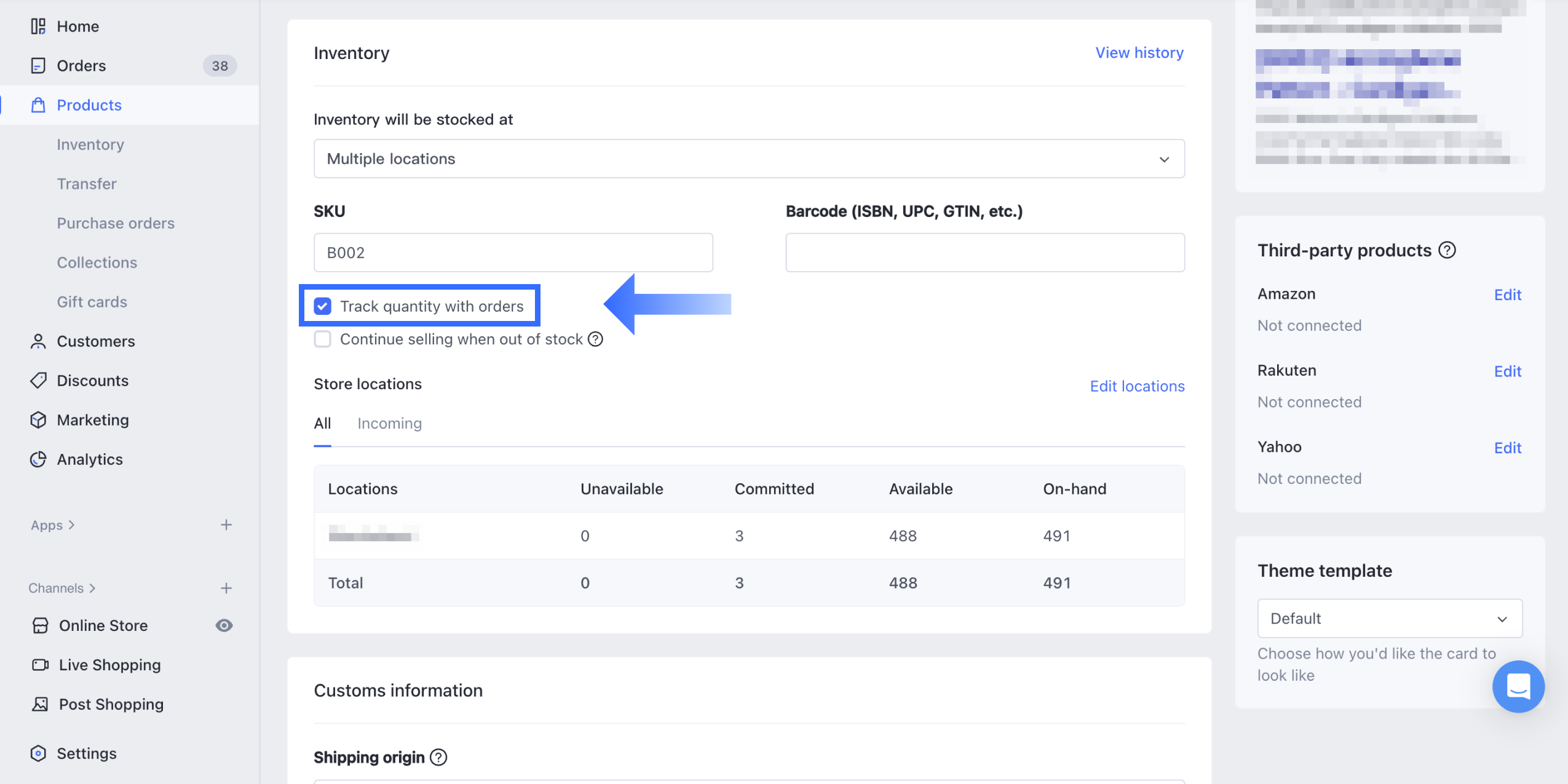This screenshot has width=1568, height=784.
Task: Click the Settings gear icon
Action: 38,753
